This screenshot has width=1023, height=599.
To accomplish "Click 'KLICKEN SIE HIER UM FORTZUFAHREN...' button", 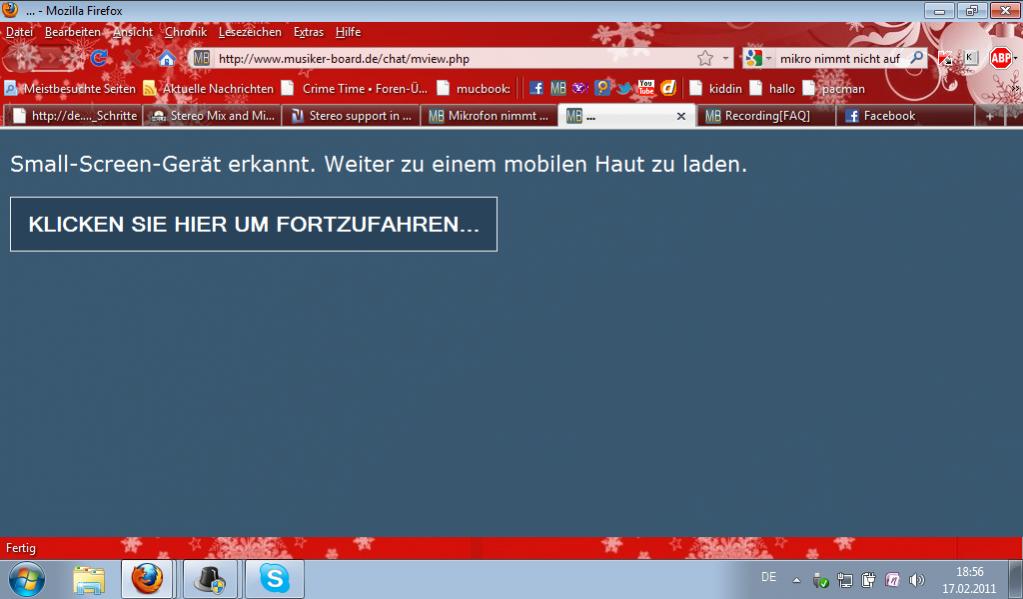I will 254,224.
